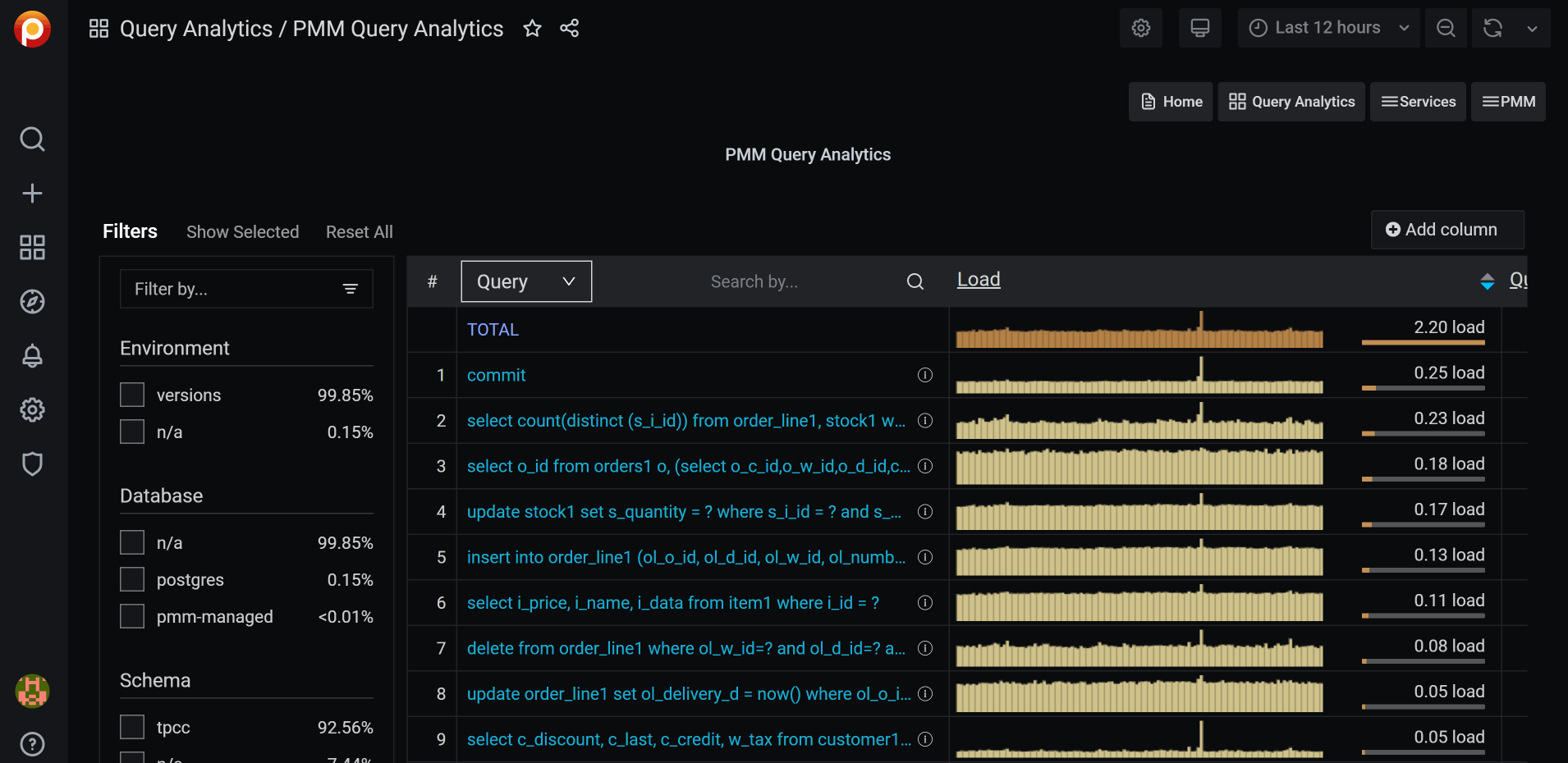Click the Add column button
The width and height of the screenshot is (1568, 763).
(1447, 230)
